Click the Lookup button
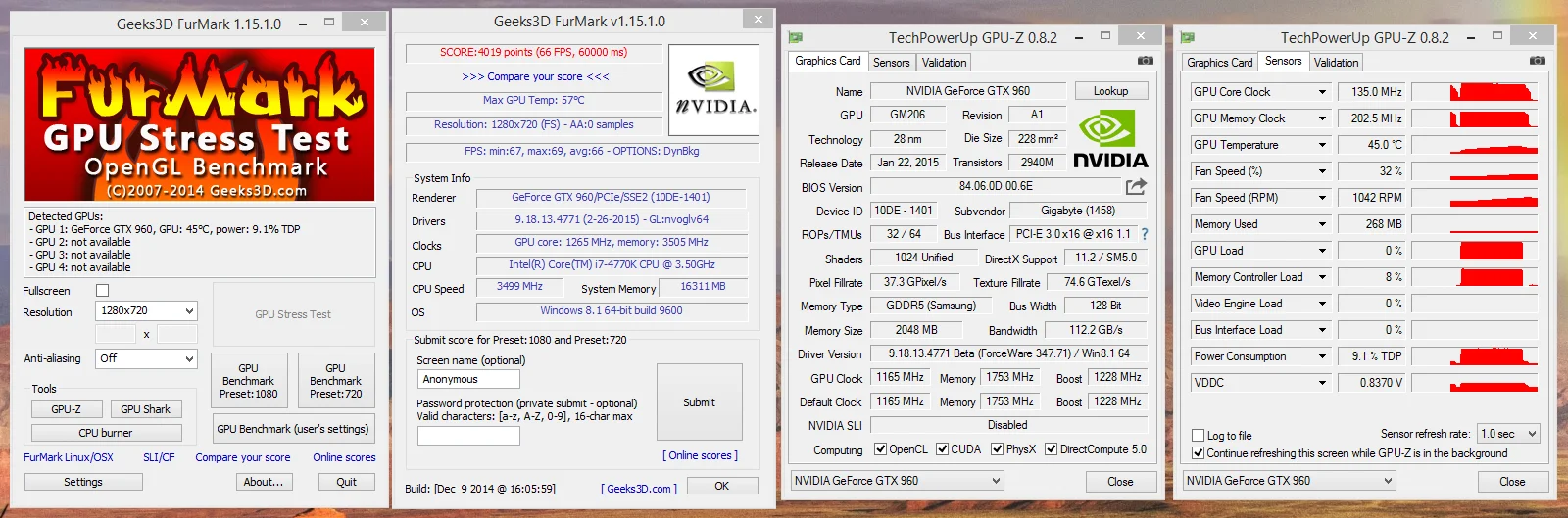This screenshot has width=1568, height=518. (x=1110, y=91)
